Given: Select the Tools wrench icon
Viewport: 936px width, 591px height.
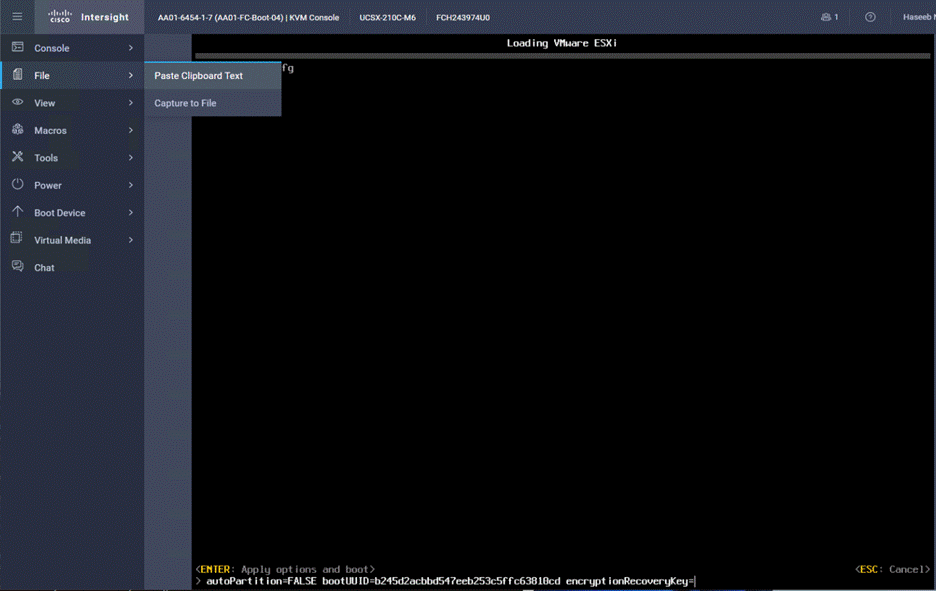Looking at the screenshot, I should coord(16,157).
